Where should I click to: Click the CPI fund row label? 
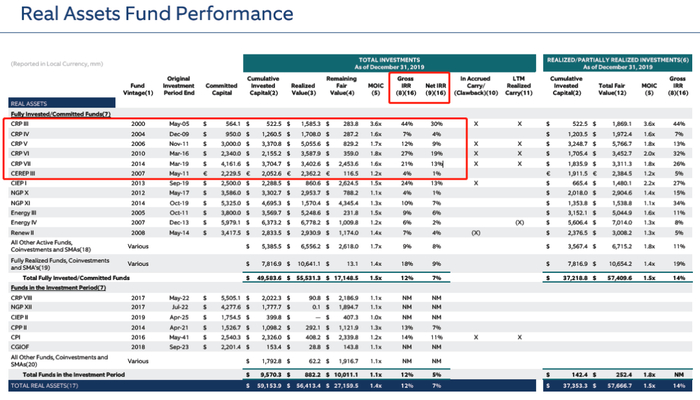(x=16, y=338)
